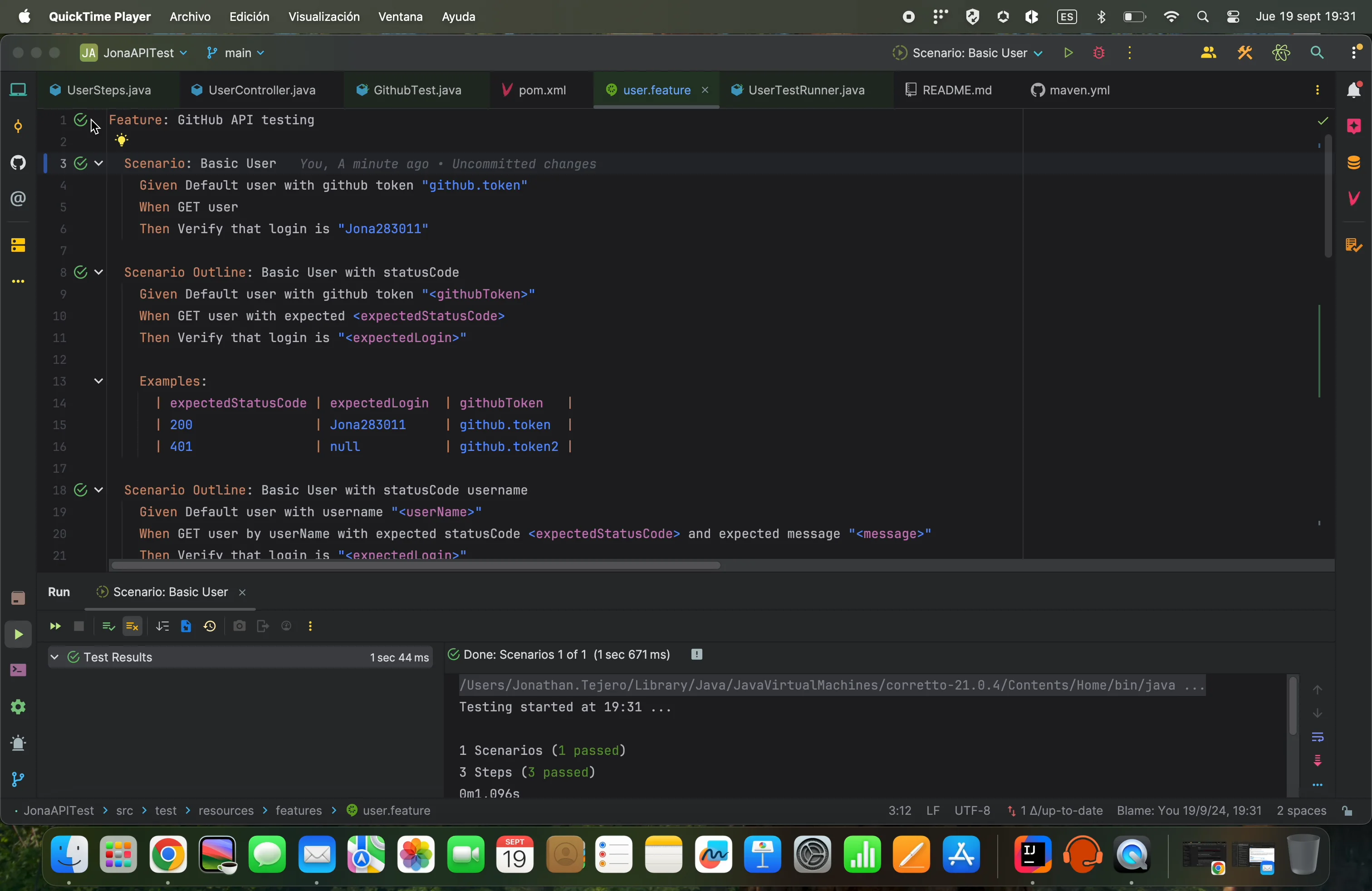Open the GitHub tool window in sidebar
The height and width of the screenshot is (891, 1372).
[19, 163]
